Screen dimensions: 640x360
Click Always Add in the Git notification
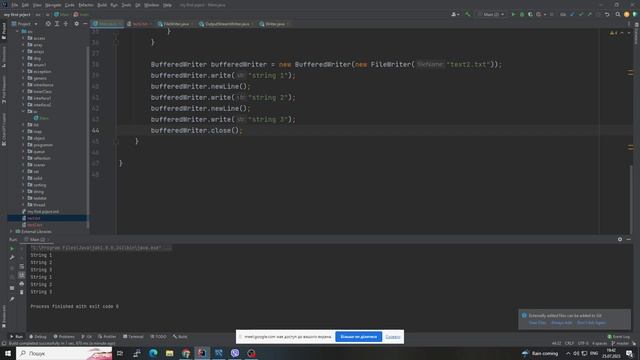coord(562,323)
